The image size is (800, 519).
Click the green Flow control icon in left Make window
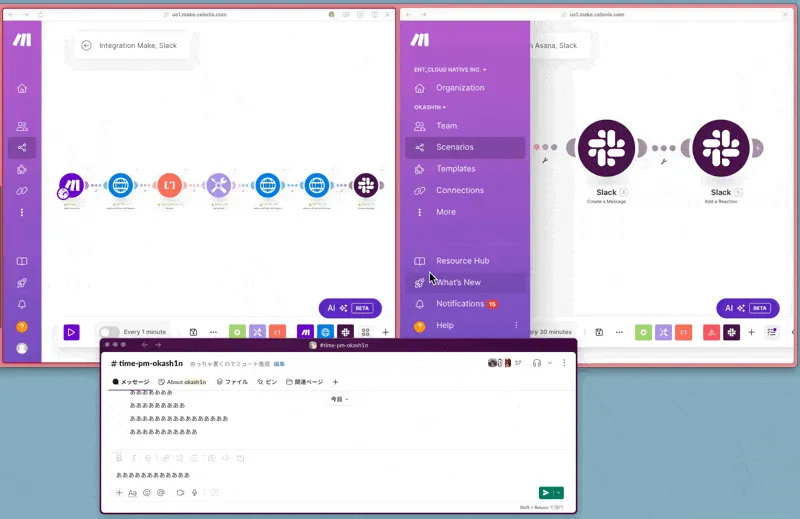237,332
